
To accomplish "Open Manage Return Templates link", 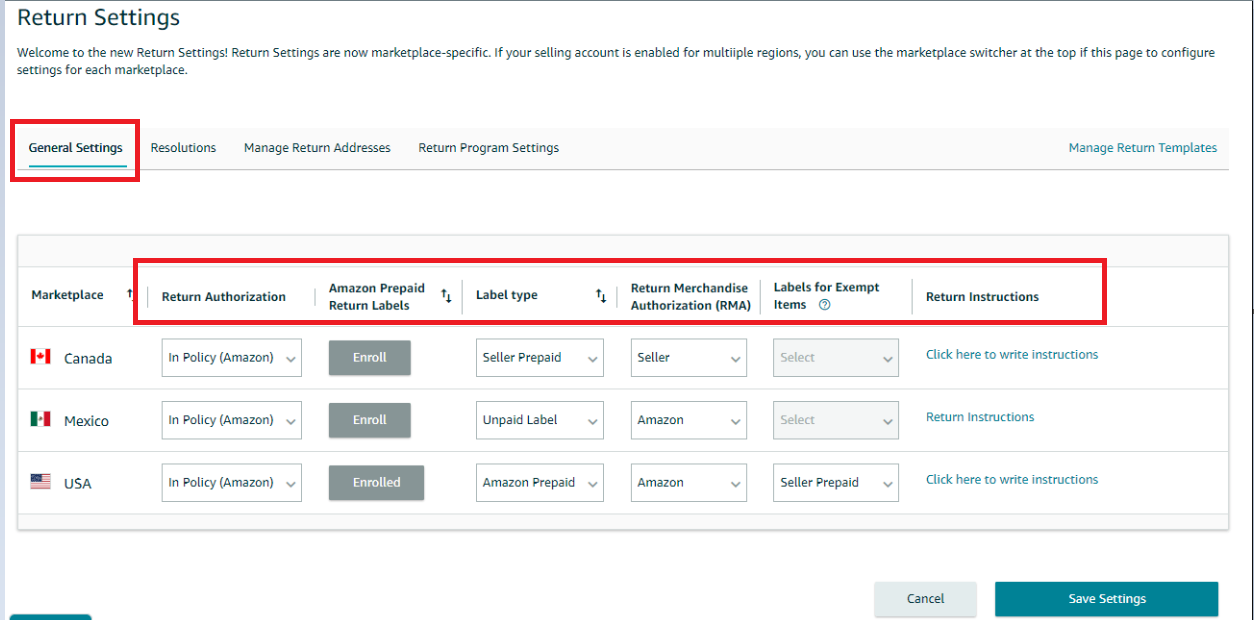I will (x=1143, y=148).
